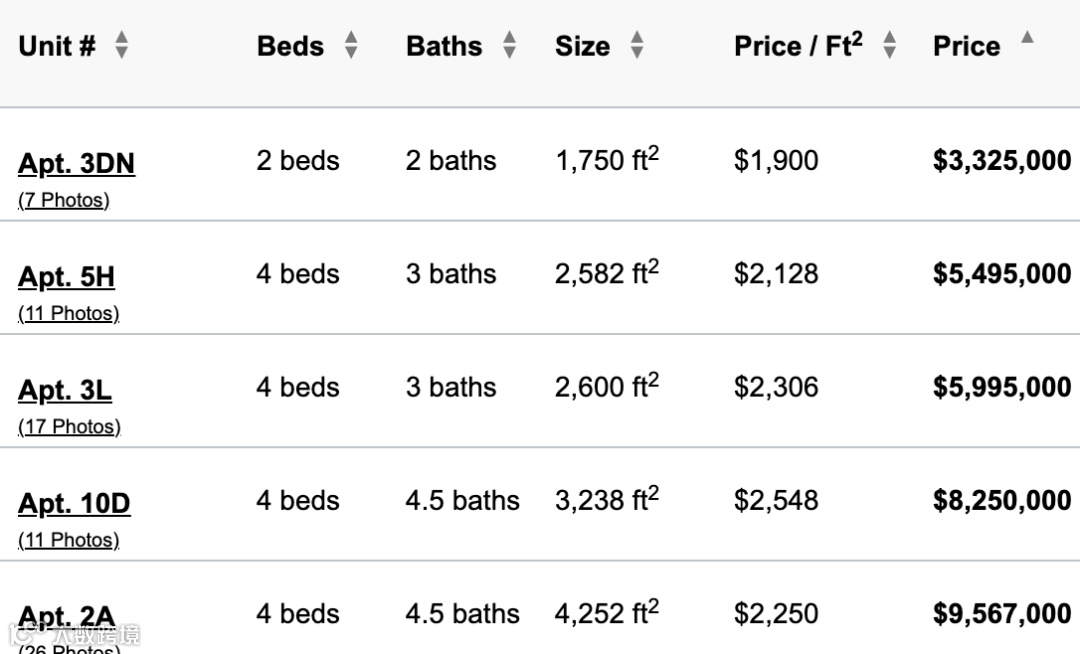The image size is (1080, 654).
Task: Open Apt. 5H listing link
Action: coord(66,276)
